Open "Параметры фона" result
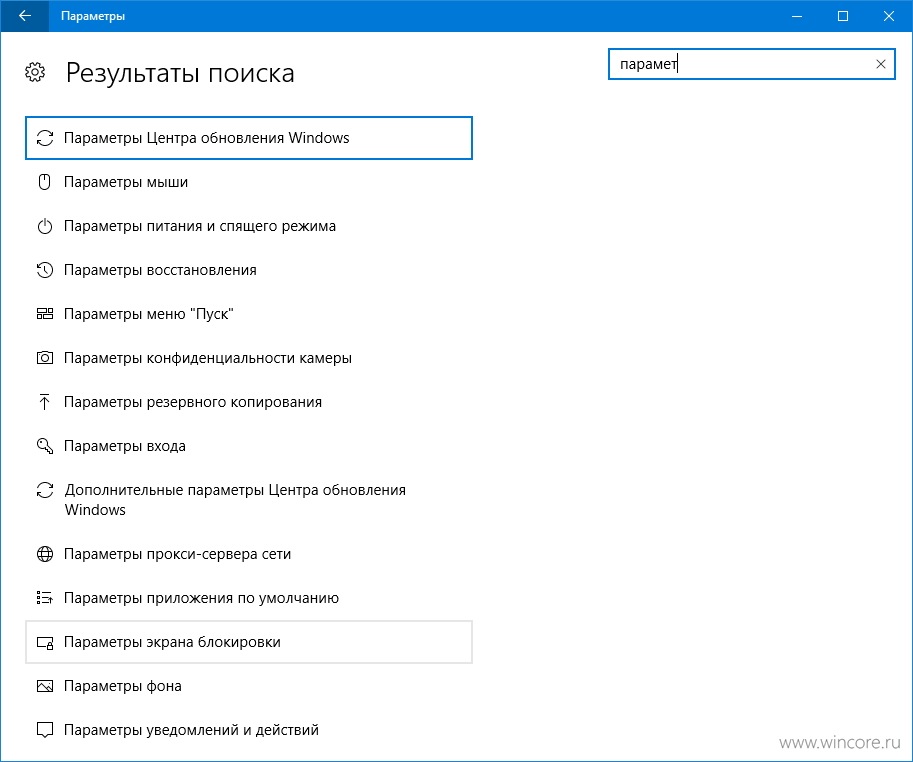This screenshot has height=762, width=913. click(x=249, y=686)
